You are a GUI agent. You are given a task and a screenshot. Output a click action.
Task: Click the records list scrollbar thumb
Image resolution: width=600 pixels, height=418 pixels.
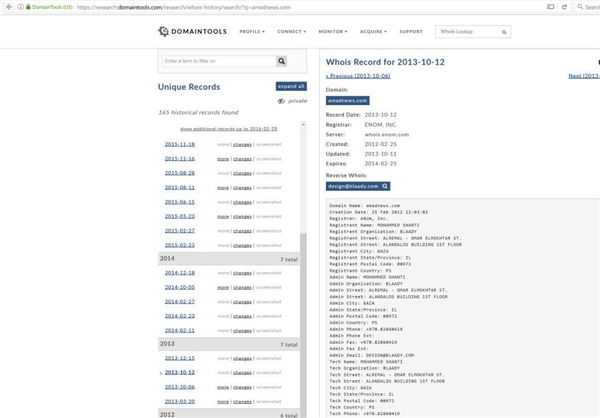tap(303, 325)
